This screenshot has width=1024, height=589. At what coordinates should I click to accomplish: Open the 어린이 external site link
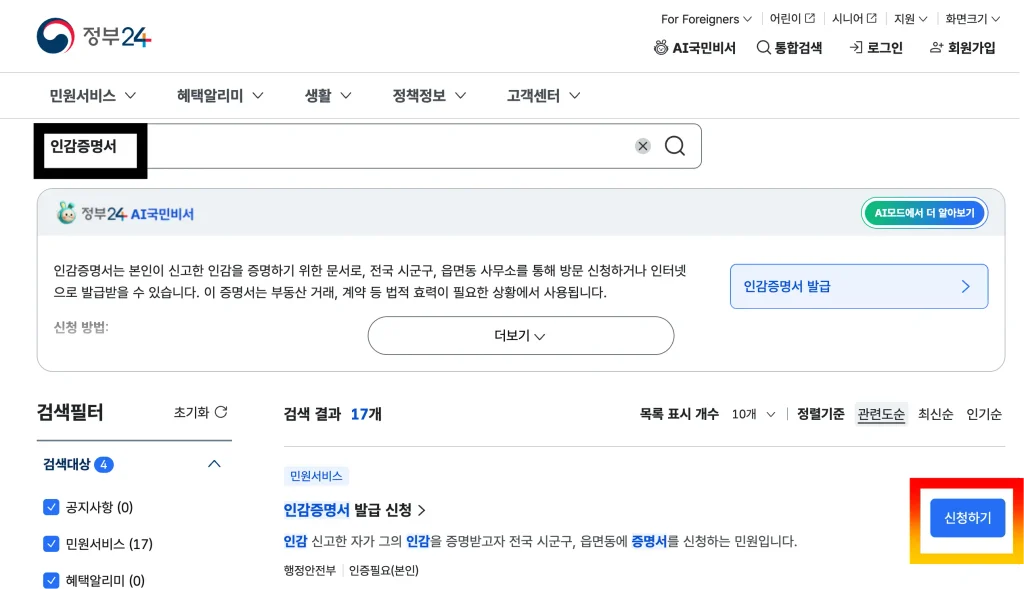coord(792,18)
